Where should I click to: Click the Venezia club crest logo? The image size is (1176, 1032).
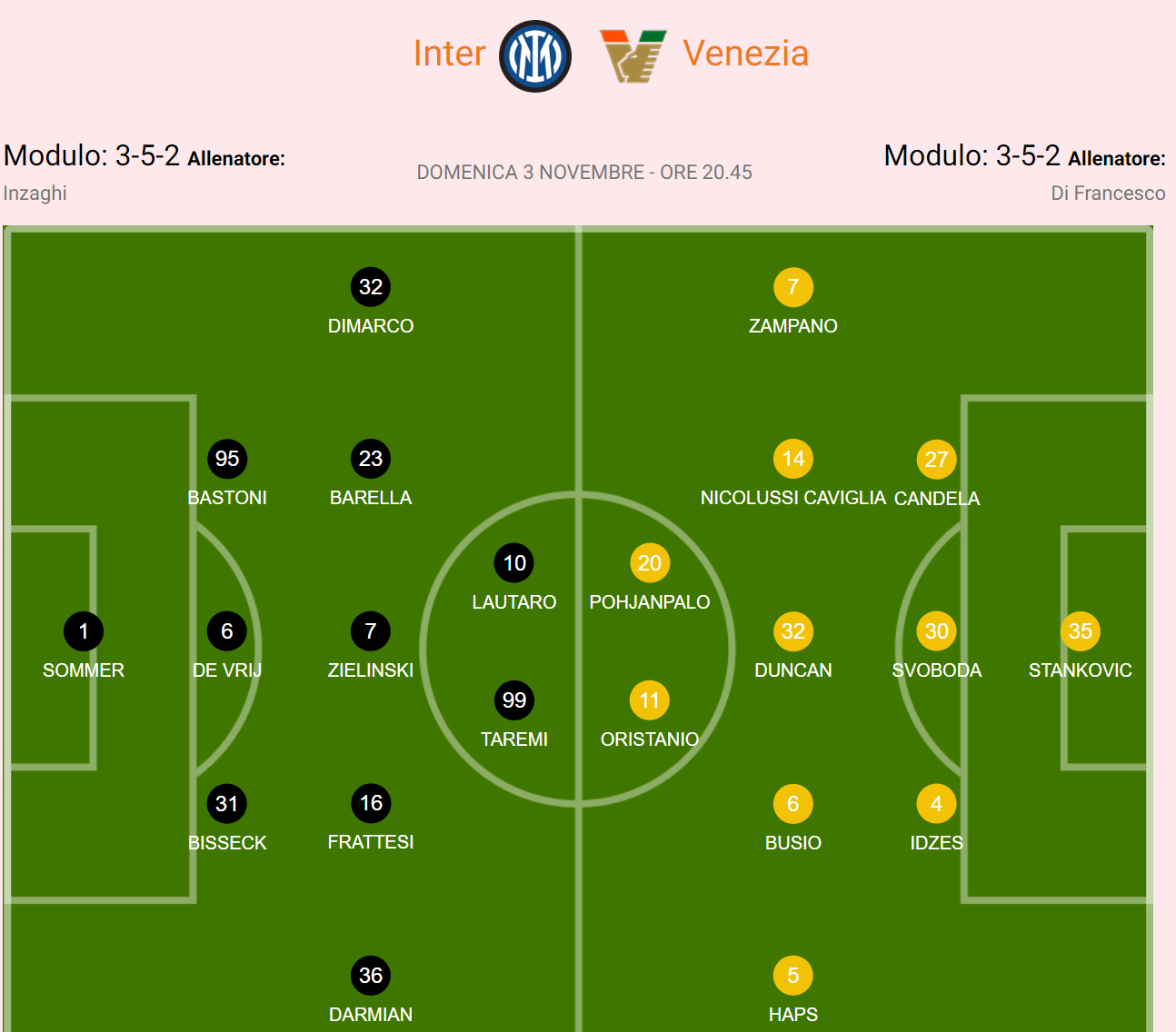point(633,55)
